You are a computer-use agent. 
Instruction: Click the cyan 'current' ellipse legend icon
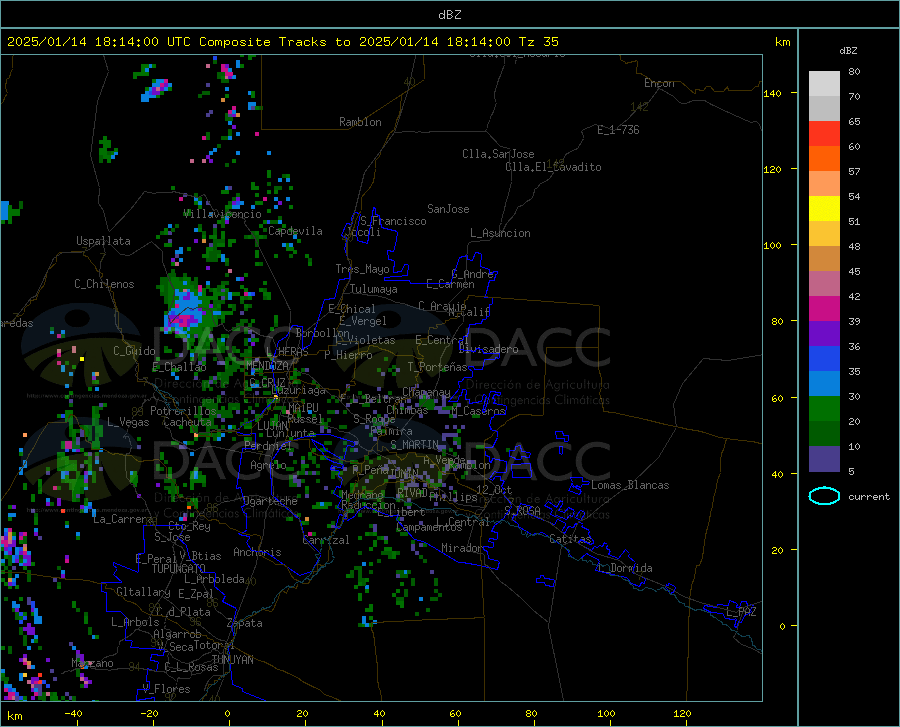(x=824, y=496)
